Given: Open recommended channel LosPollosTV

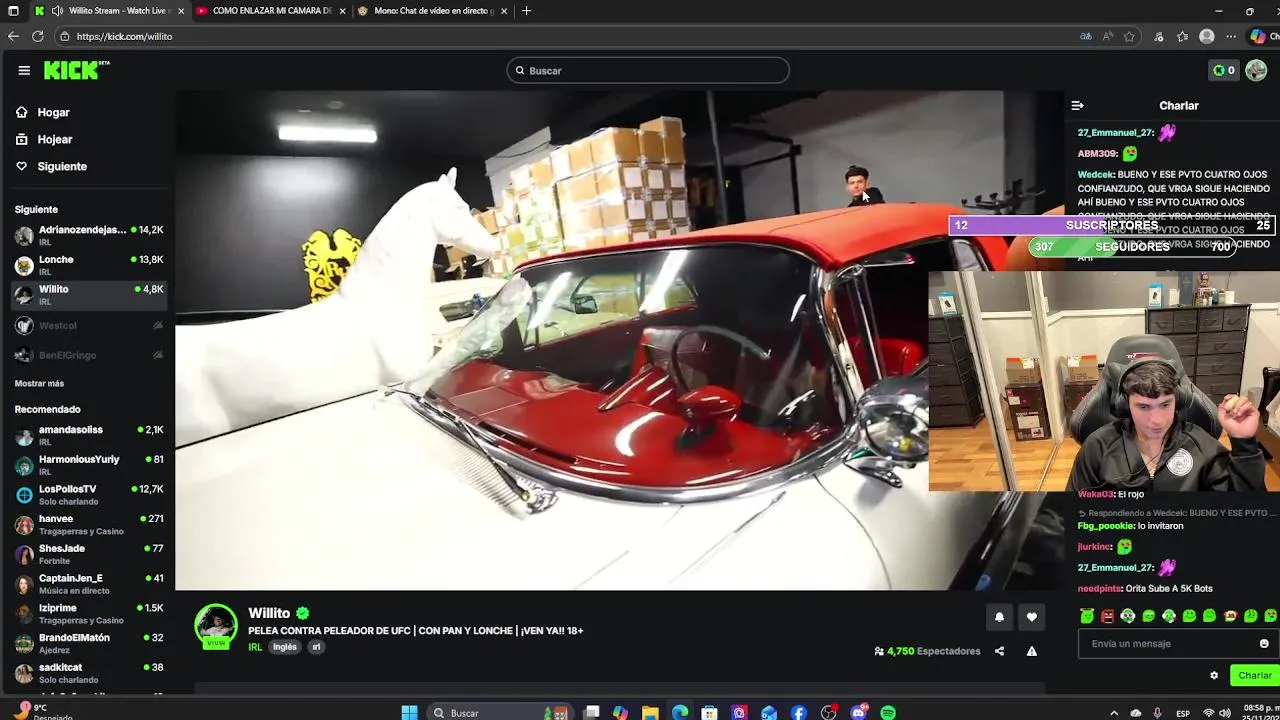Looking at the screenshot, I should (89, 495).
